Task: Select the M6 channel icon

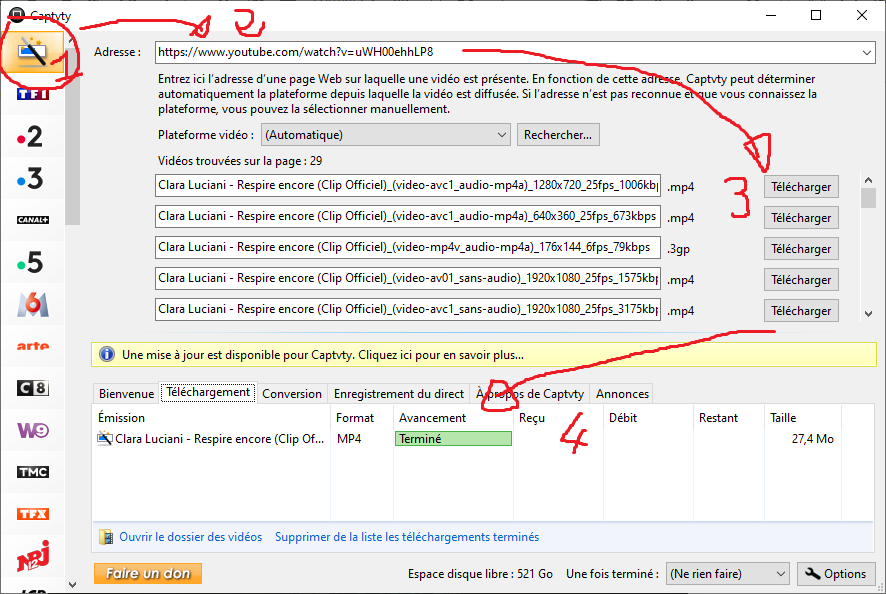Action: pyautogui.click(x=33, y=304)
